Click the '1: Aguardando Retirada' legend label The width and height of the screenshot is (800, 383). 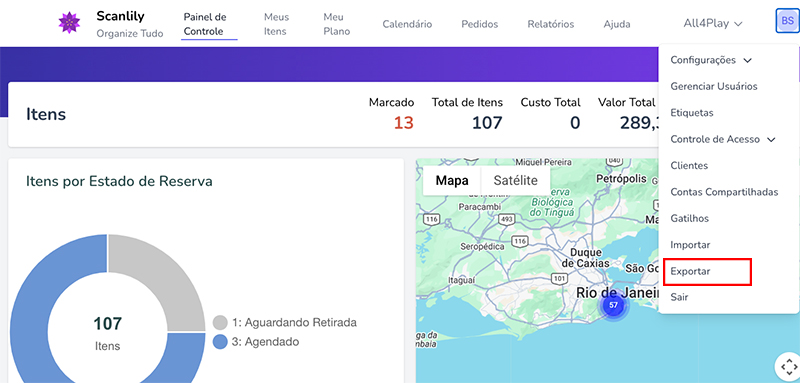click(x=294, y=323)
